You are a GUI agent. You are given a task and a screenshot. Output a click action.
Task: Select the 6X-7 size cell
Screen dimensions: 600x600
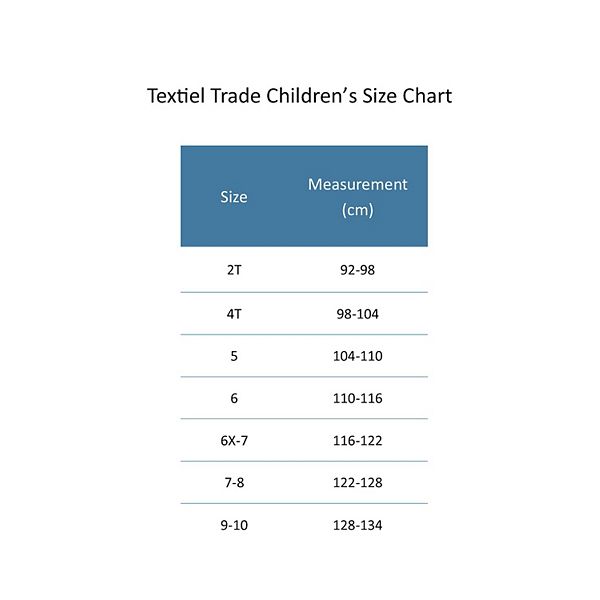click(234, 440)
